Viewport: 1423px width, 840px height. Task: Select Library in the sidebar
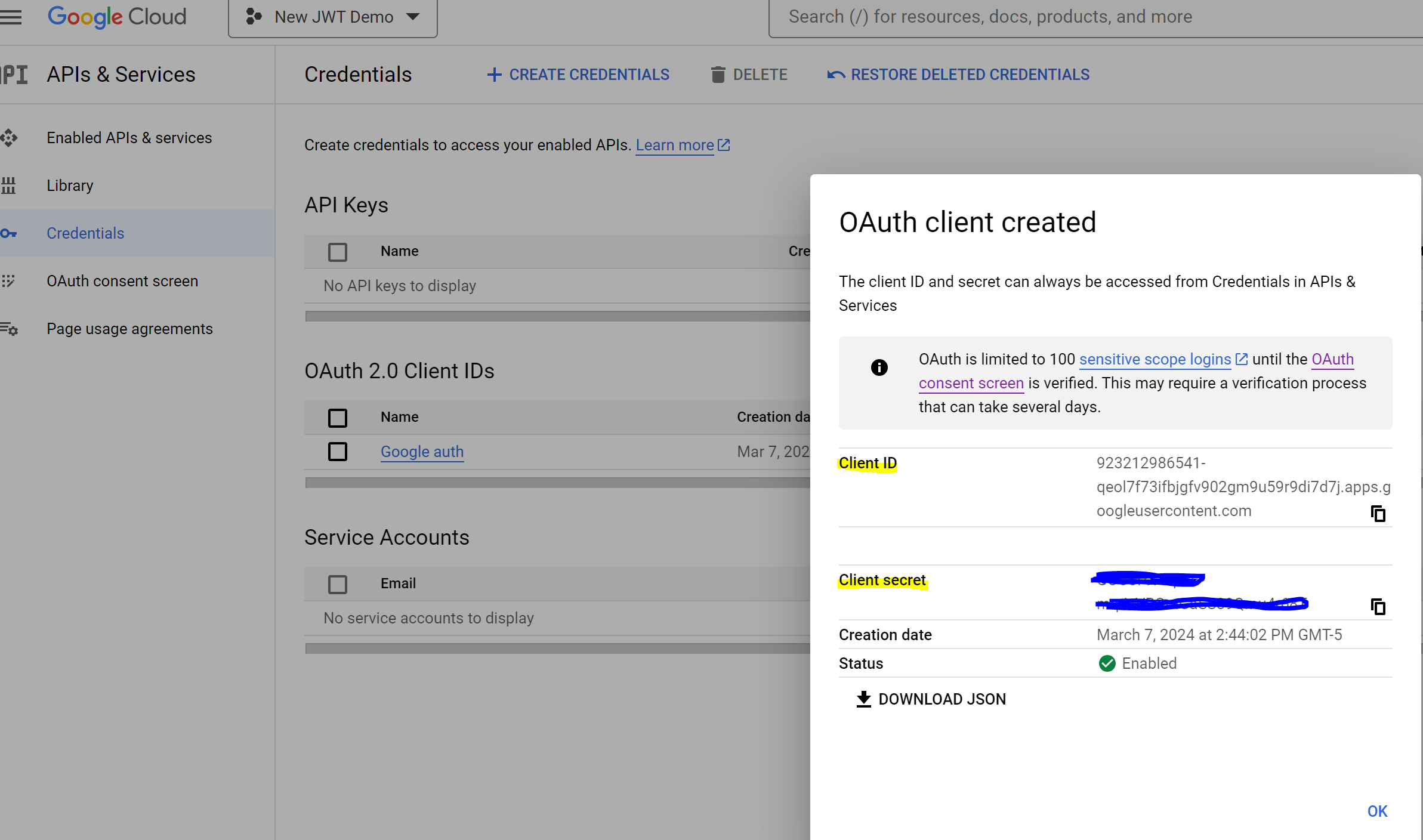coord(69,185)
